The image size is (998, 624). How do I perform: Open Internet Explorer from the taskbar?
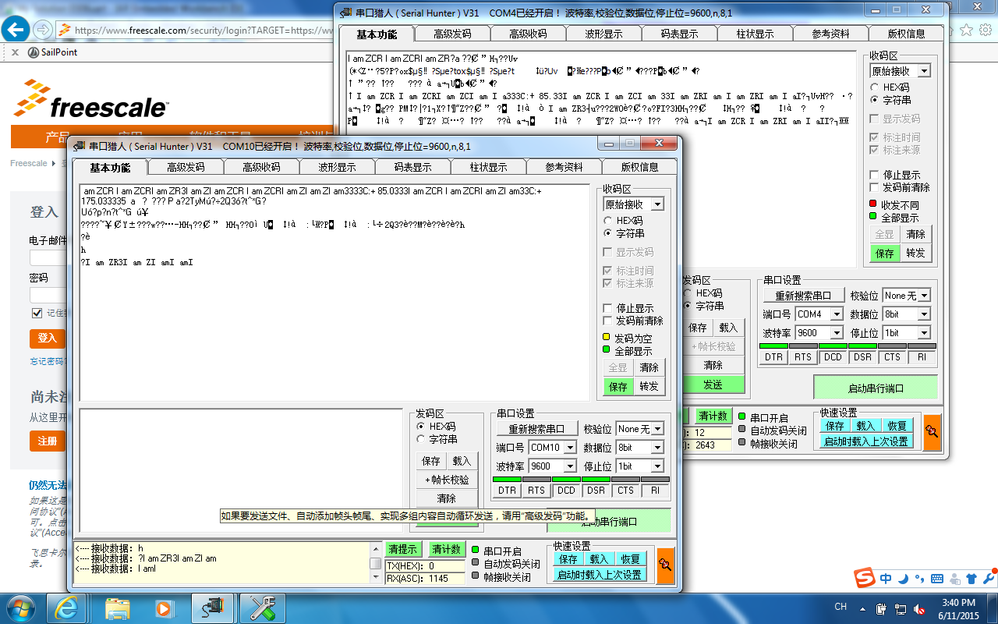click(66, 609)
